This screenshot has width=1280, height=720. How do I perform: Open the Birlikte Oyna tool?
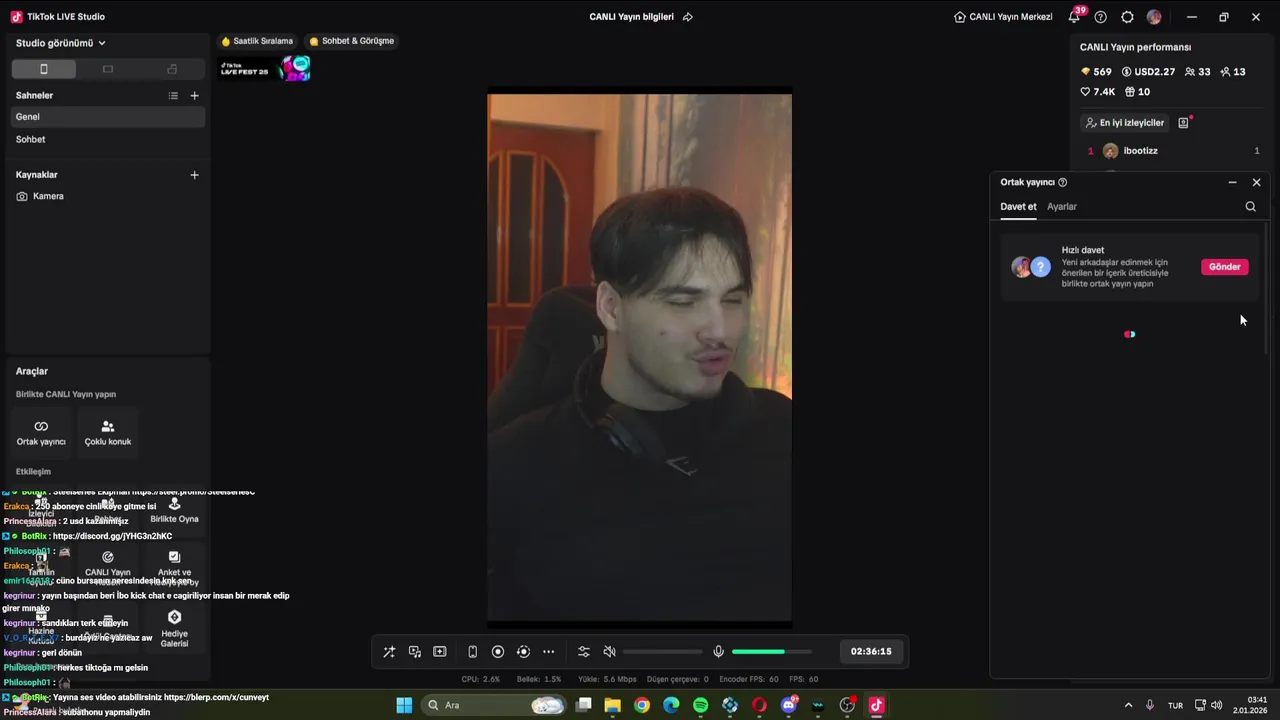pos(174,510)
